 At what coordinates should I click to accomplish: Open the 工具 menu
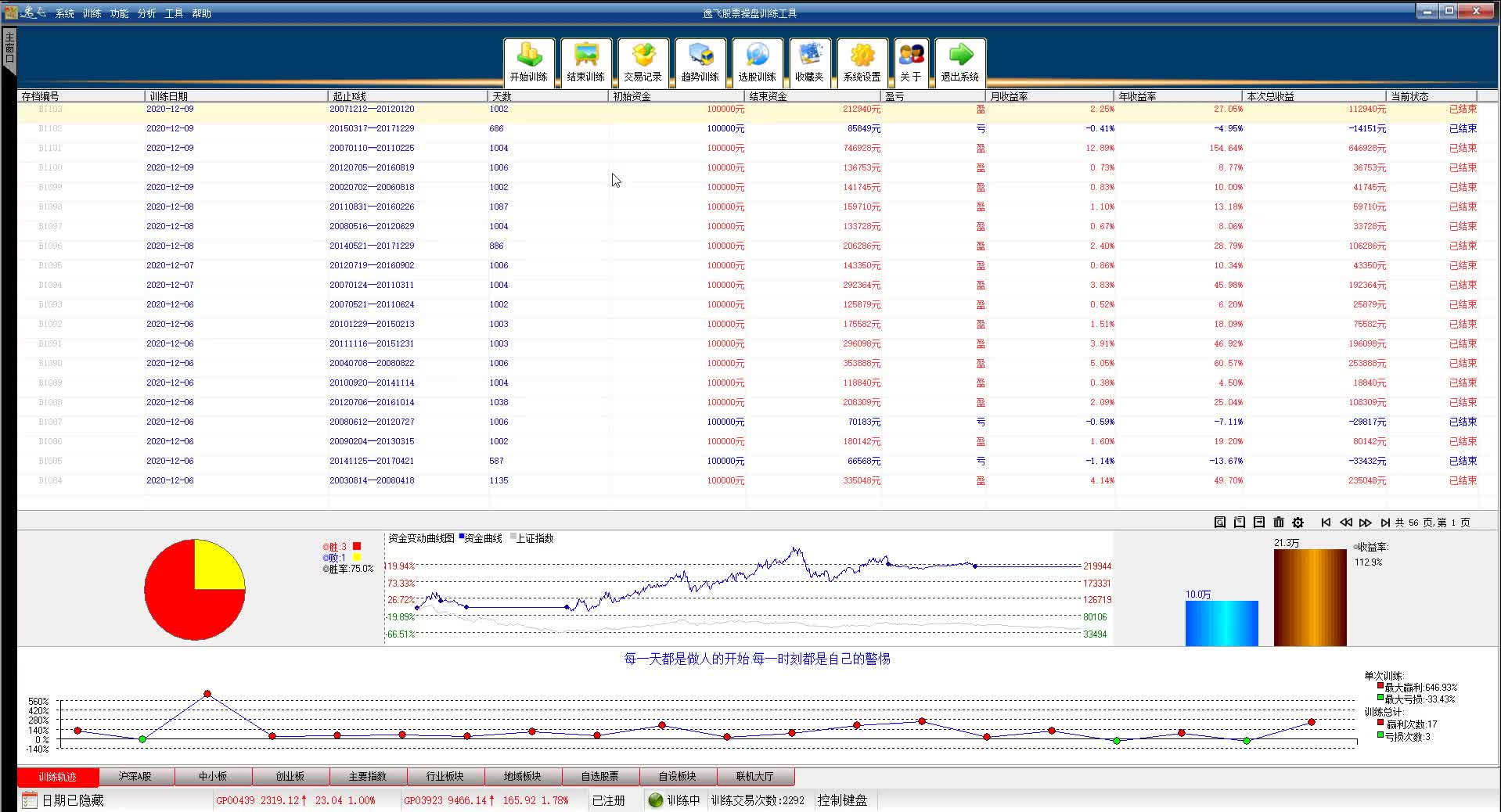coord(175,13)
